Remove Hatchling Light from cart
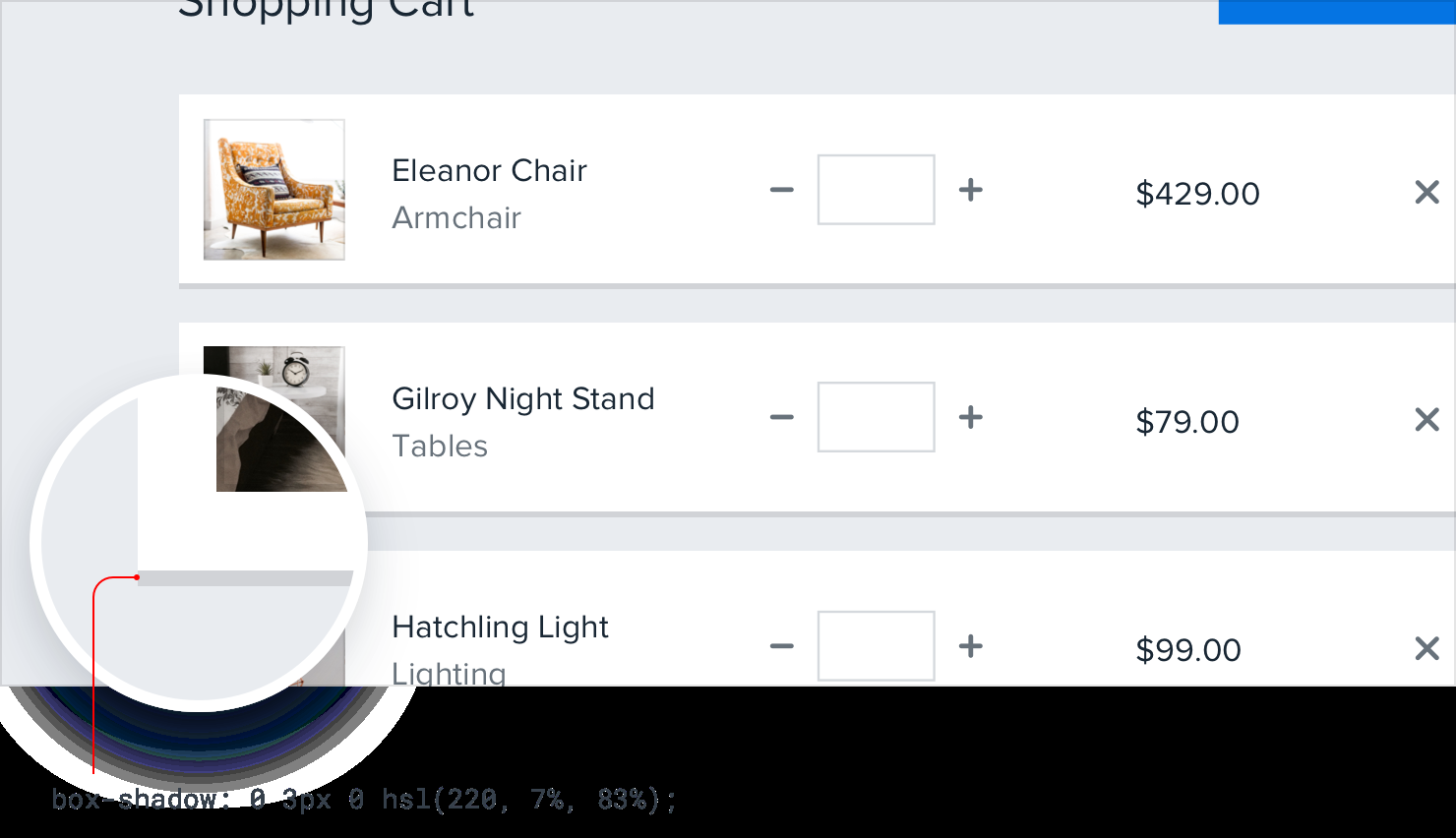Screen dimensions: 1456x838 click(x=1426, y=648)
